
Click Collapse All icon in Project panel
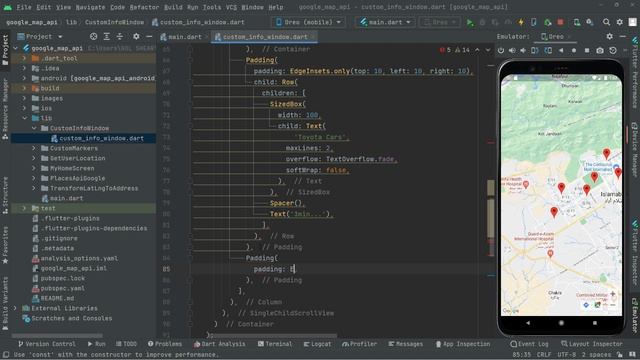(x=120, y=37)
